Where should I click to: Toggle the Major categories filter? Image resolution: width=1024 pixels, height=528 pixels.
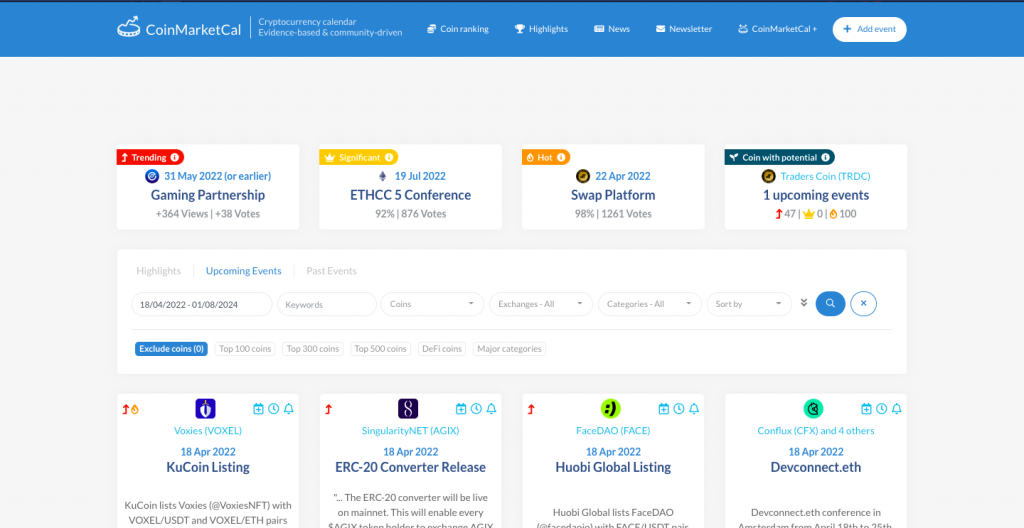pyautogui.click(x=509, y=349)
